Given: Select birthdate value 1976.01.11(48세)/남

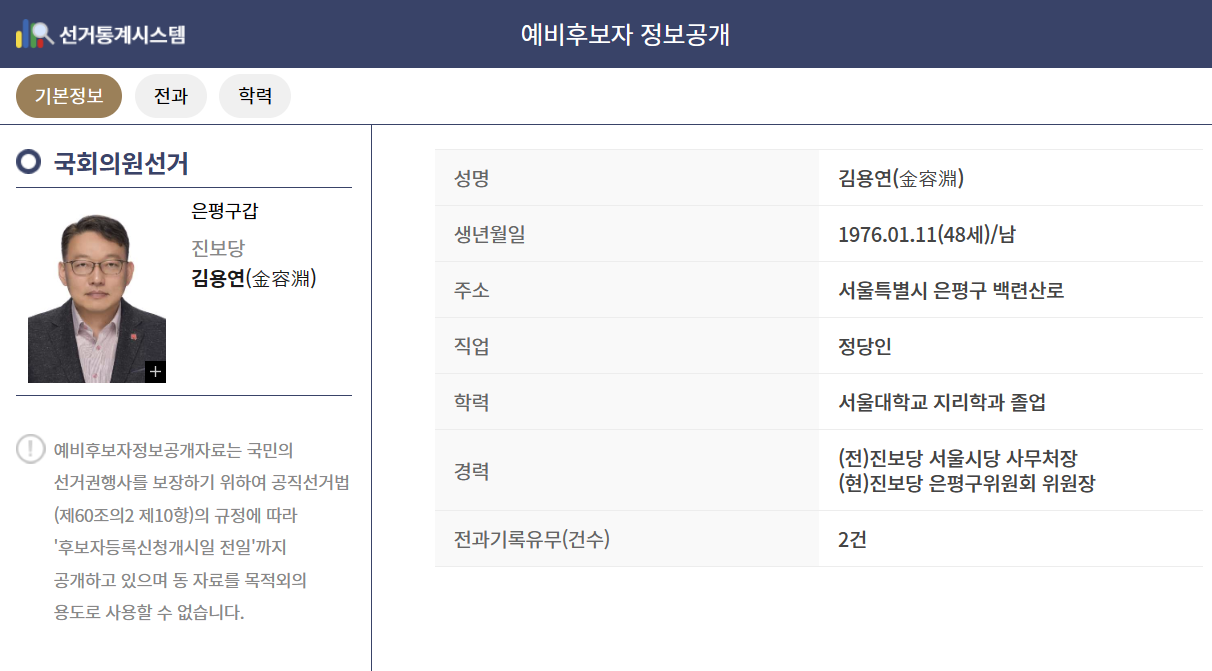Looking at the screenshot, I should point(927,235).
